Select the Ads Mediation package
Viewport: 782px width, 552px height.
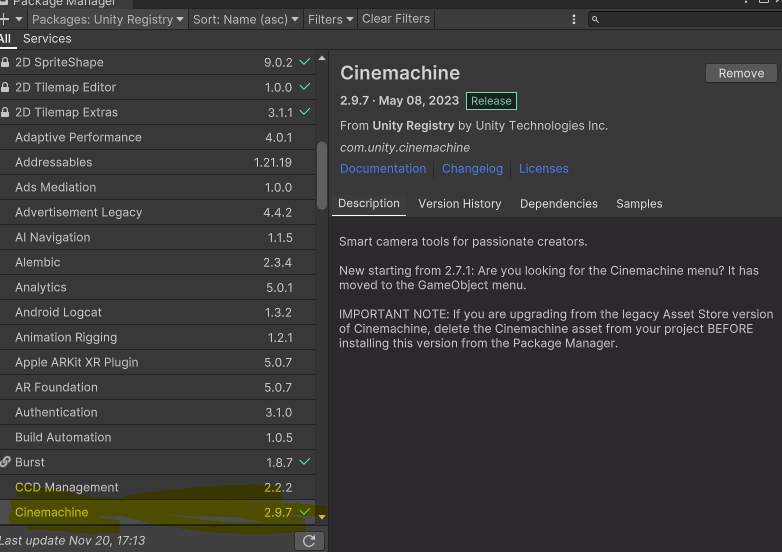(158, 187)
